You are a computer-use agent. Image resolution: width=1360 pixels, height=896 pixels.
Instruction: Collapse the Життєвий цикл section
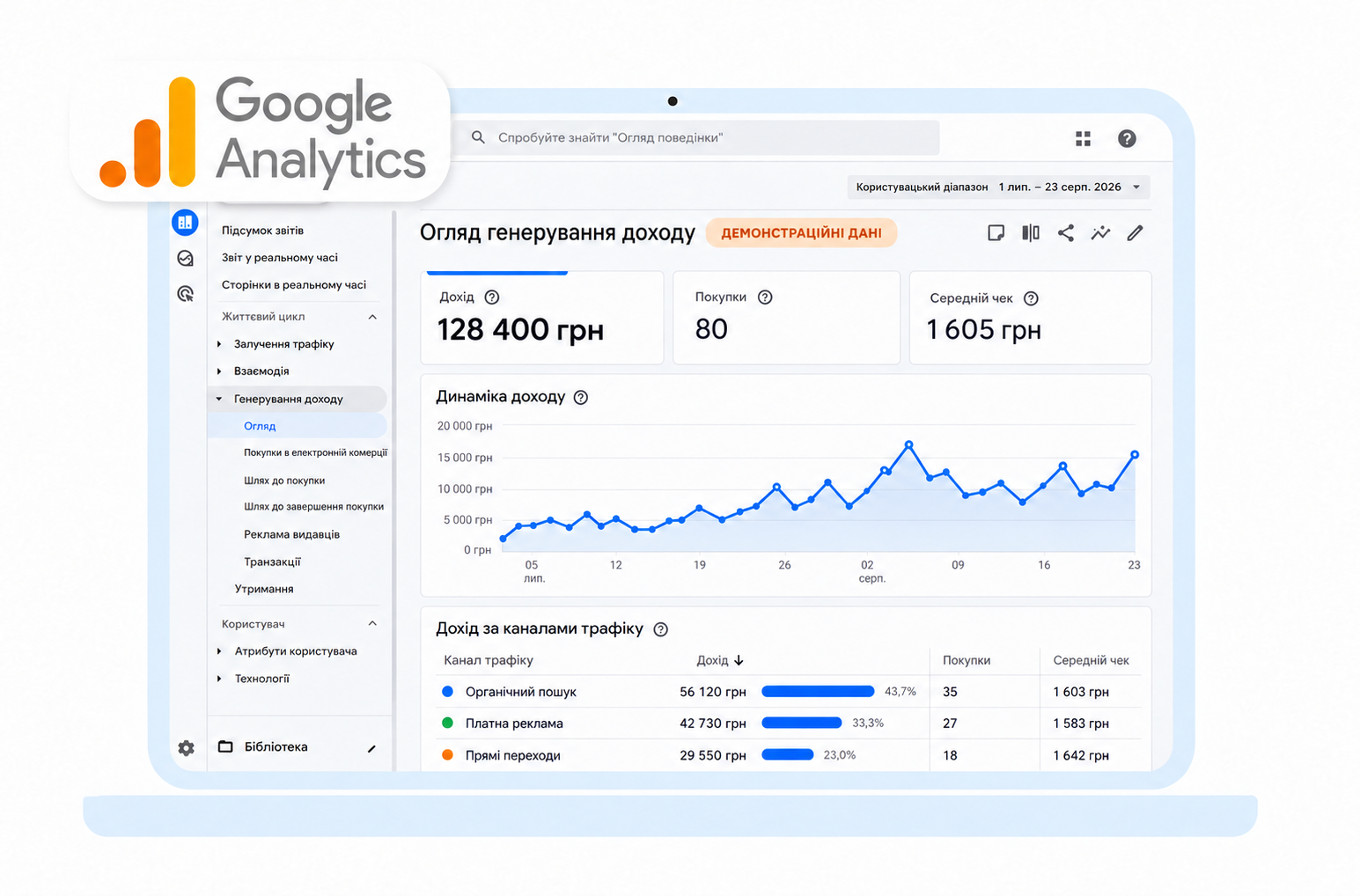point(372,317)
